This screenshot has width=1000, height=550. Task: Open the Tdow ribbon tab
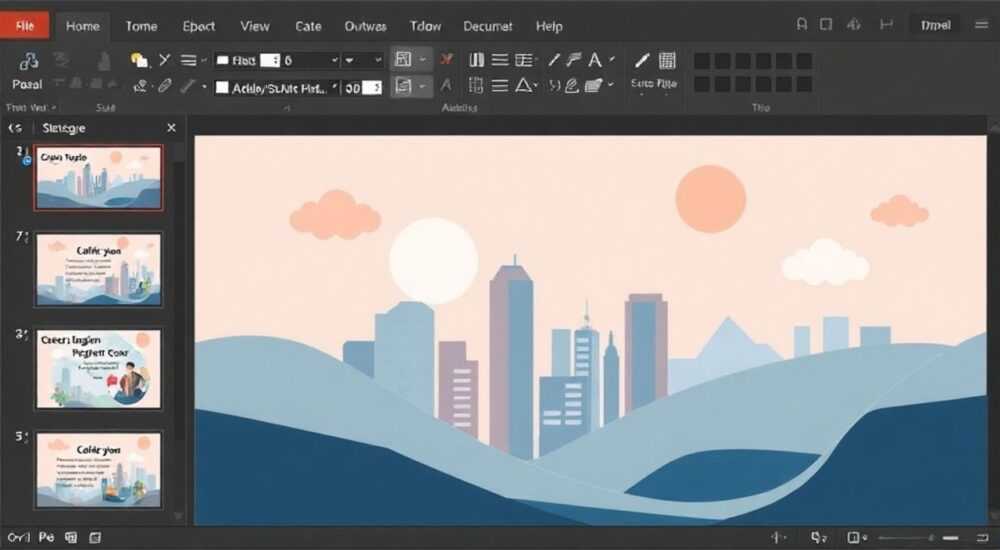[425, 26]
